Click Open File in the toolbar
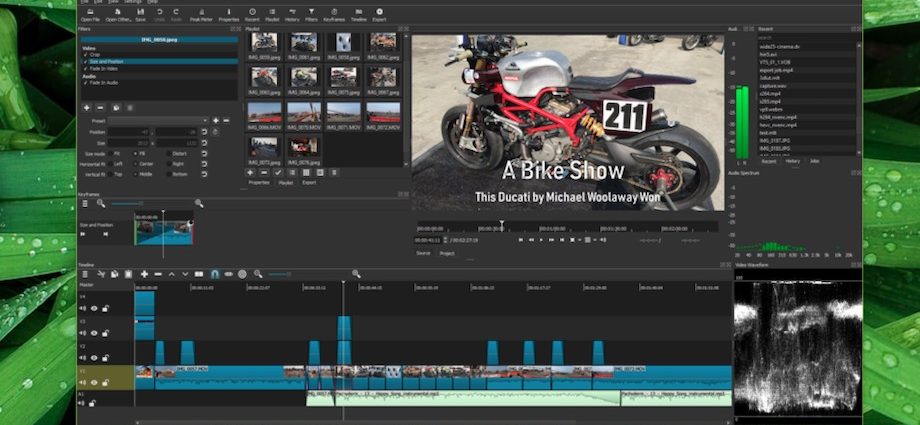This screenshot has height=425, width=920. (x=90, y=15)
